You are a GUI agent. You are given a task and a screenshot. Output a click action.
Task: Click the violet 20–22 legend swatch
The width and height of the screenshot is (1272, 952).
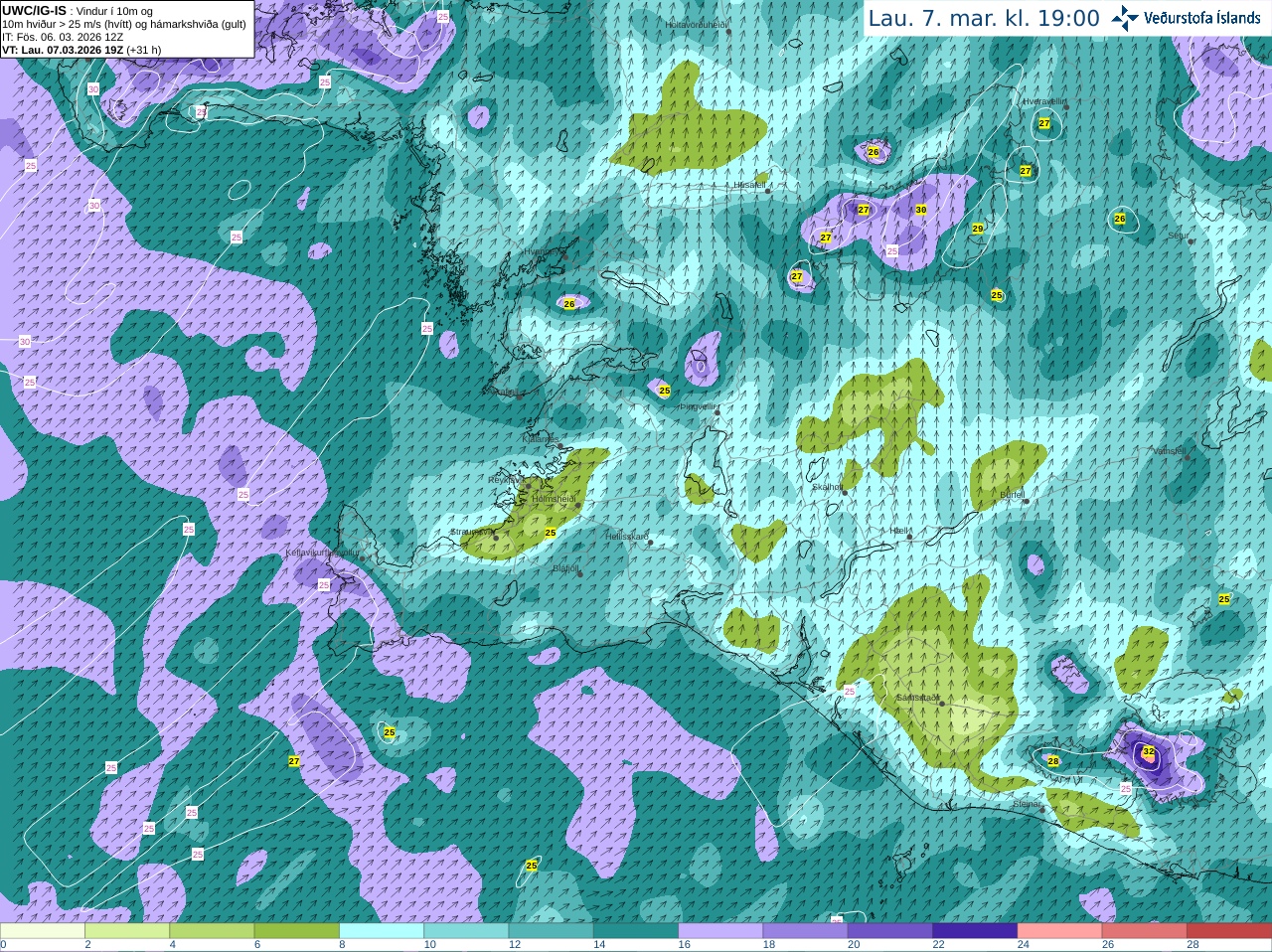[x=890, y=931]
